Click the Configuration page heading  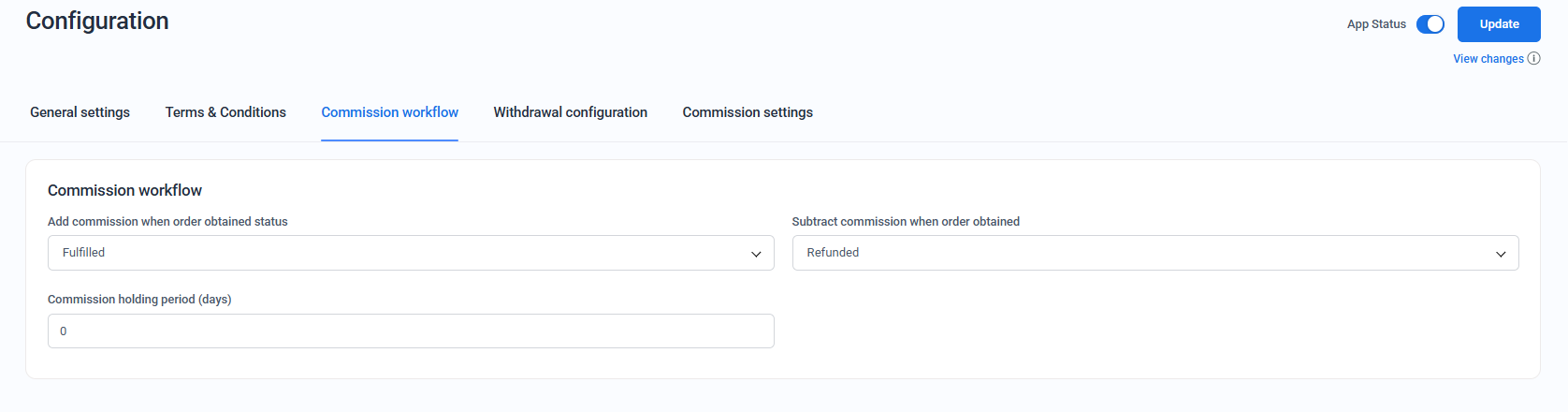click(97, 22)
